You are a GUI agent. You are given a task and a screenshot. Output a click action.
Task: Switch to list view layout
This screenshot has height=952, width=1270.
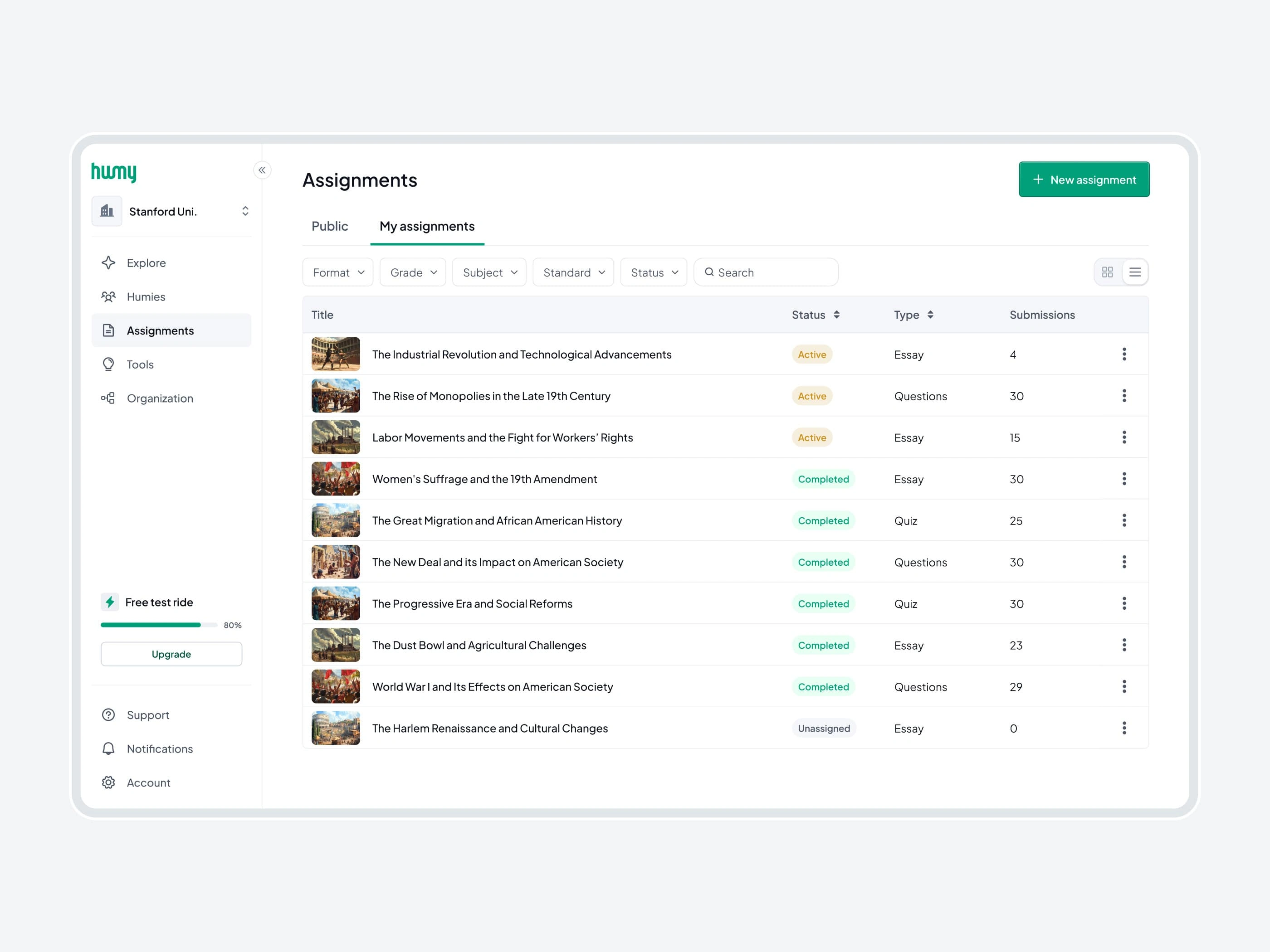[x=1135, y=272]
